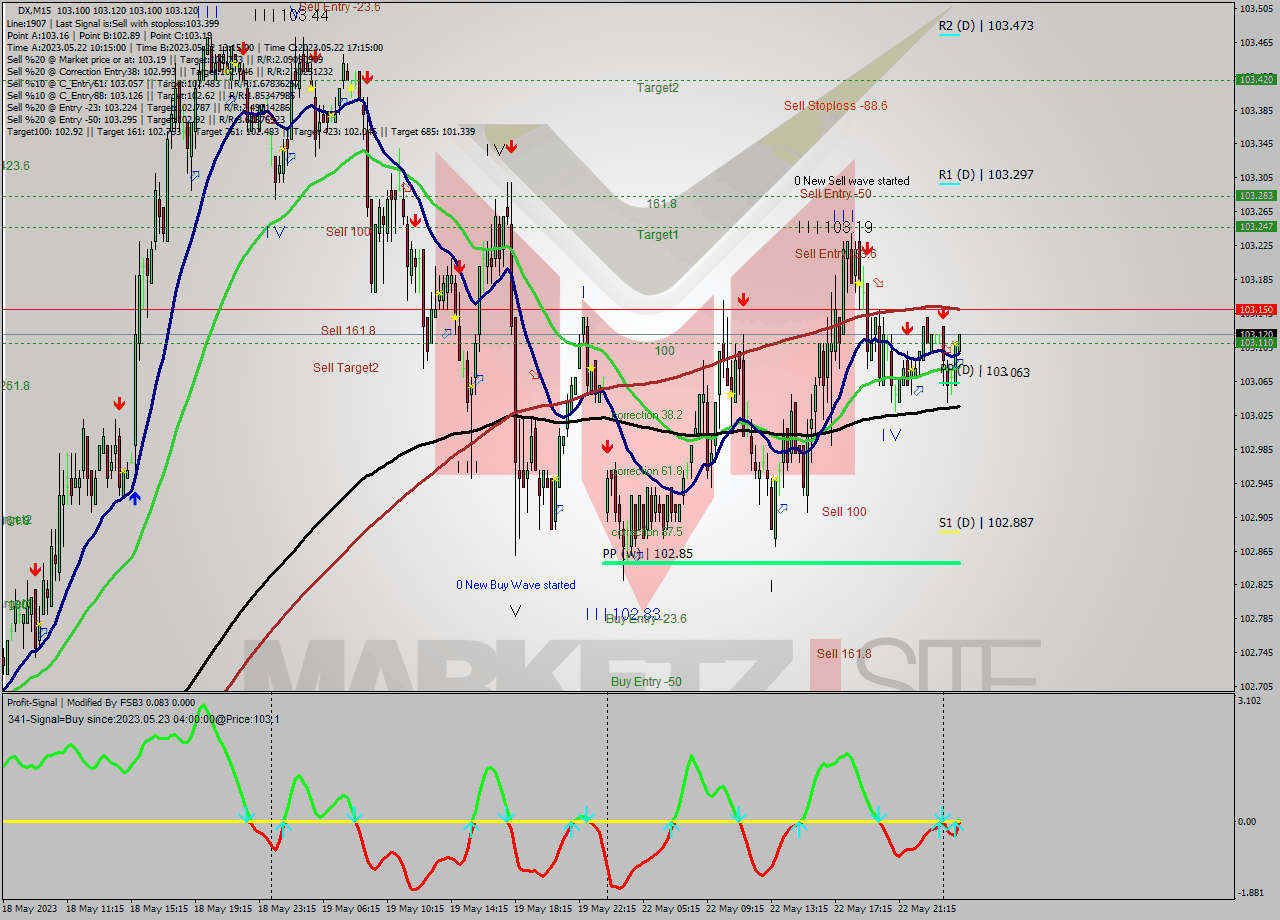
Task: Click the -1.881 indicator scale value
Action: (x=1252, y=893)
